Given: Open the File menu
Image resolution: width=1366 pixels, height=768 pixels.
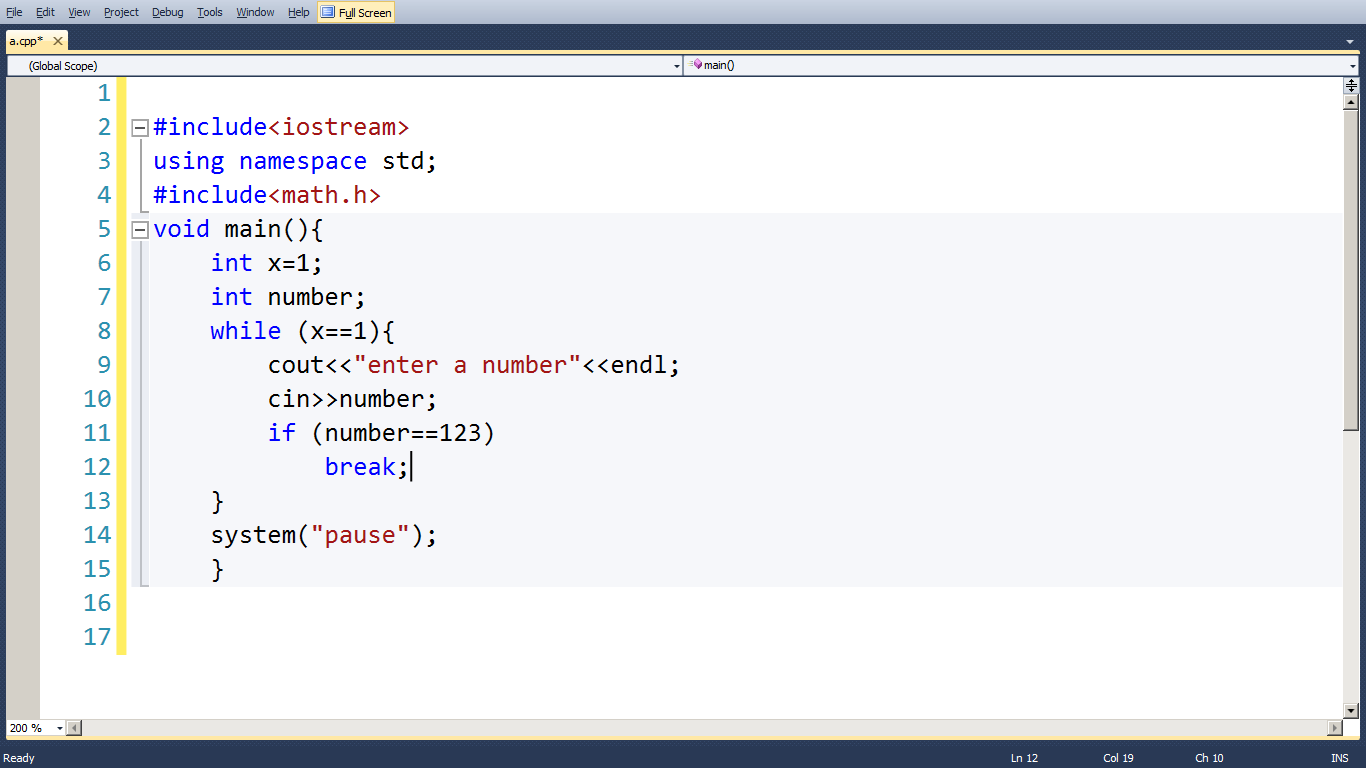Looking at the screenshot, I should [14, 12].
